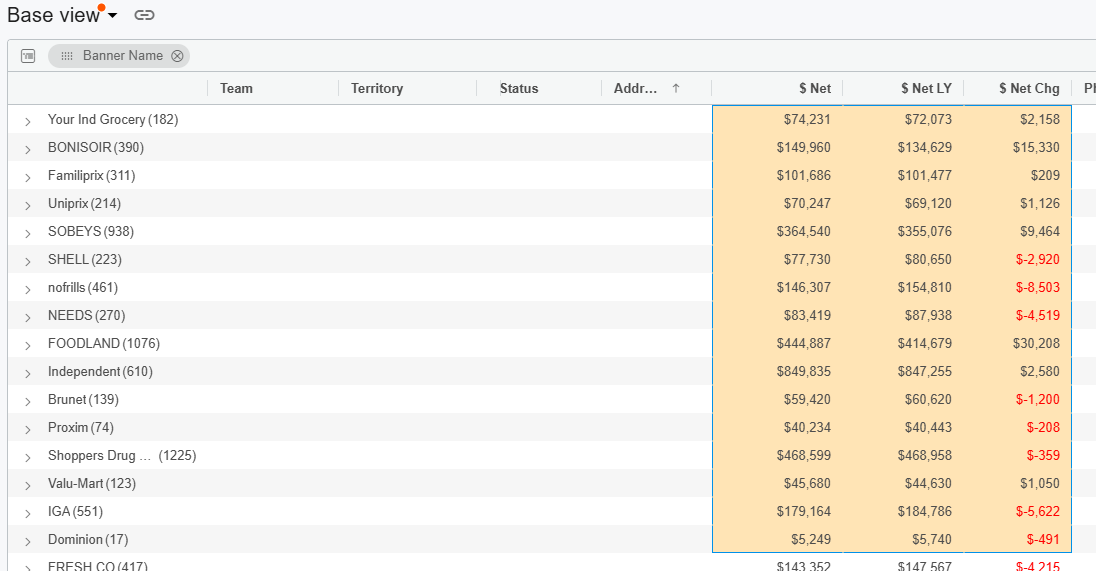Expand the SOBEYS group row

[x=27, y=233]
